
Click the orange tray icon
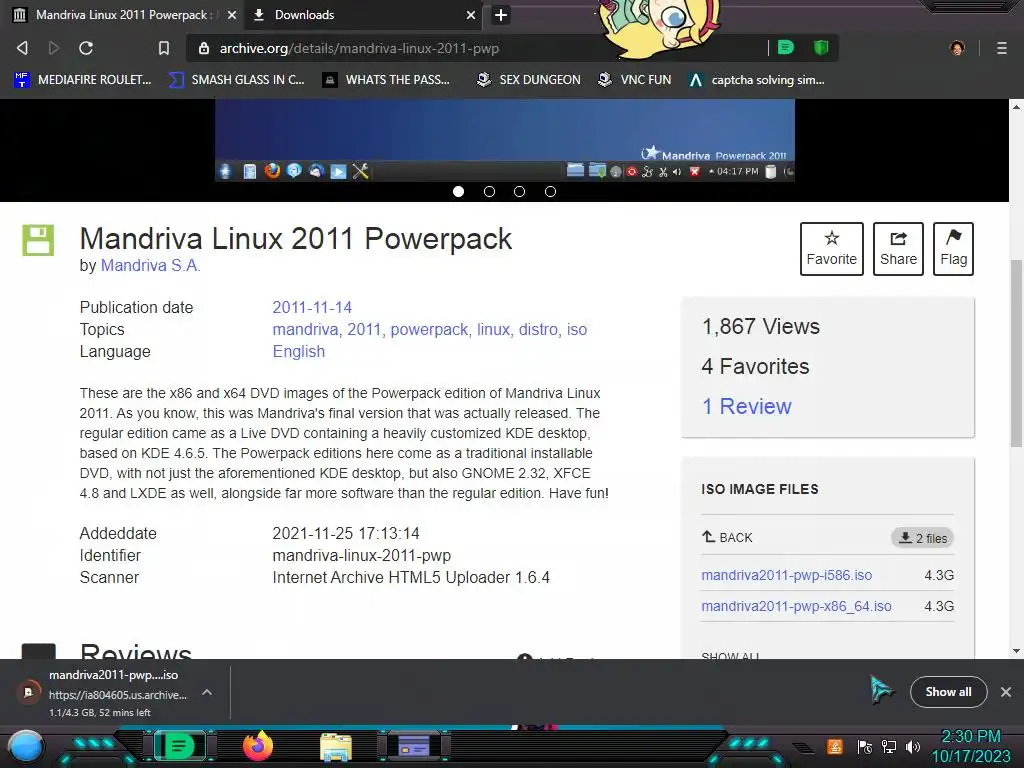pyautogui.click(x=835, y=746)
